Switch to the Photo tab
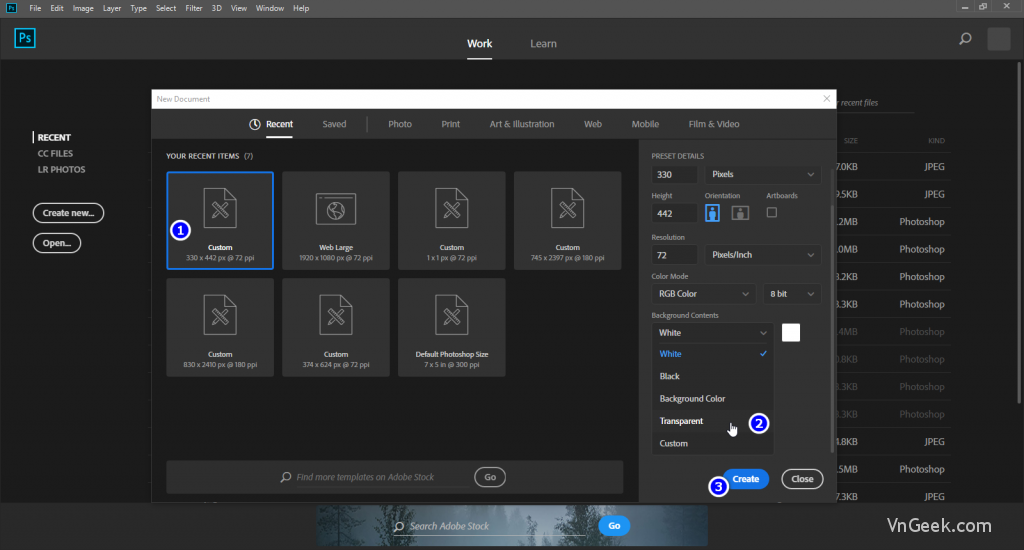This screenshot has height=550, width=1024. click(x=400, y=124)
